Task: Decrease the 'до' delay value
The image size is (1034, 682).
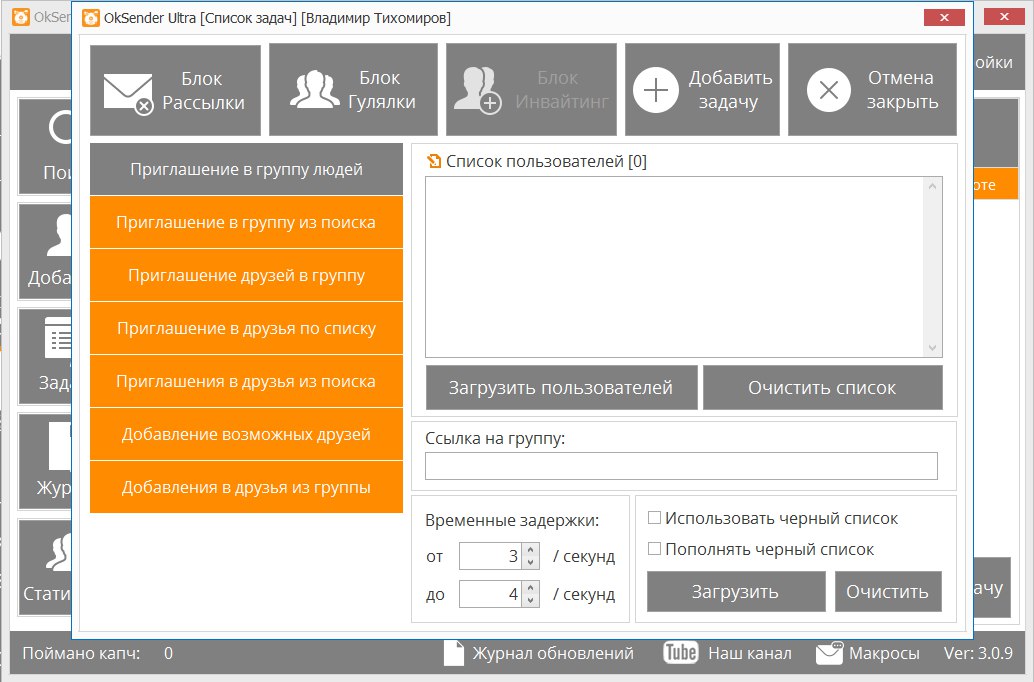Action: click(x=530, y=600)
